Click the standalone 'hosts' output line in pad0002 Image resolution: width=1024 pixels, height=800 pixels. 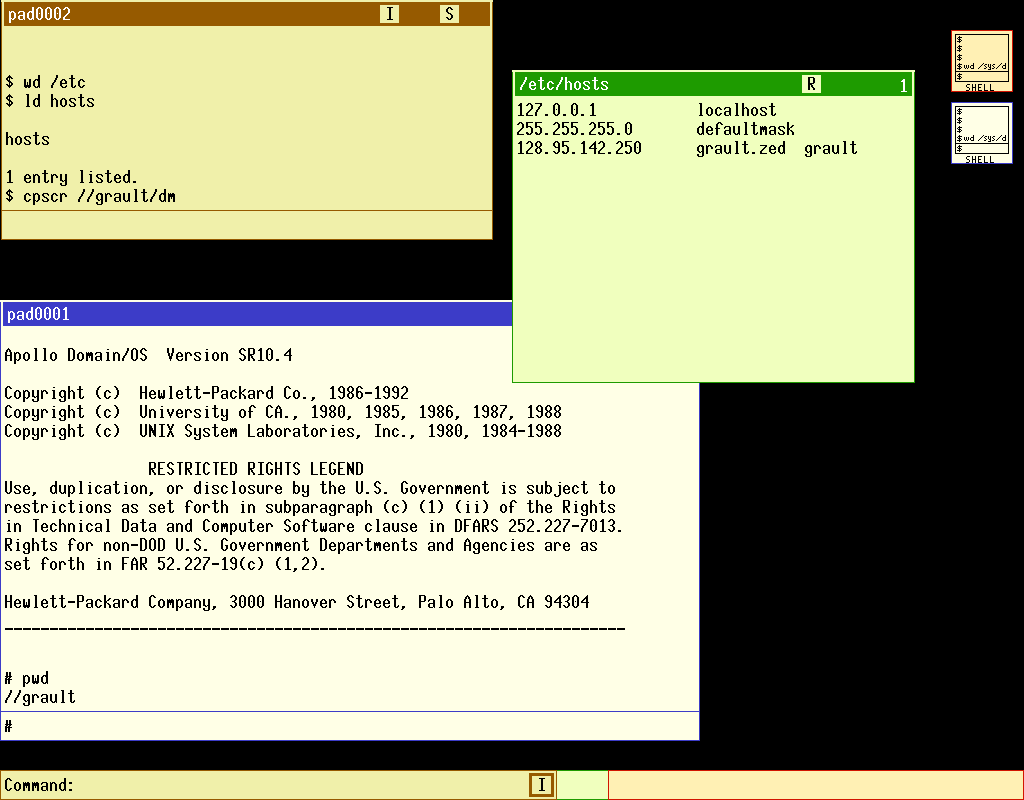coord(27,139)
